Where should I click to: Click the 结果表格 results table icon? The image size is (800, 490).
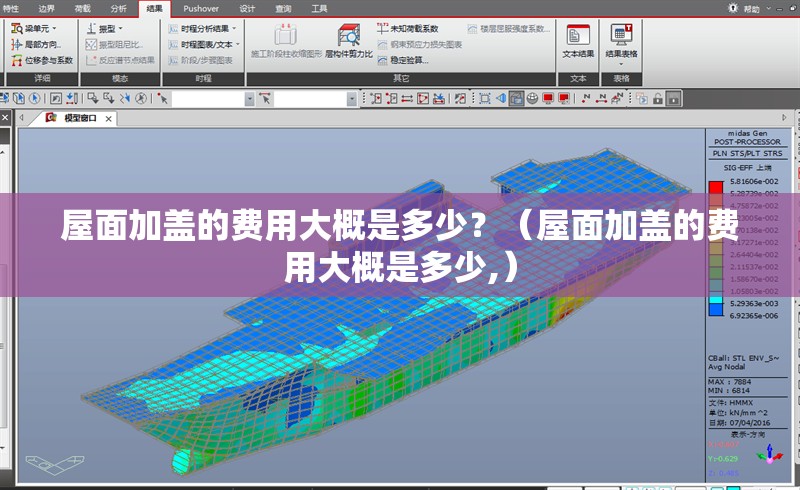coord(621,35)
